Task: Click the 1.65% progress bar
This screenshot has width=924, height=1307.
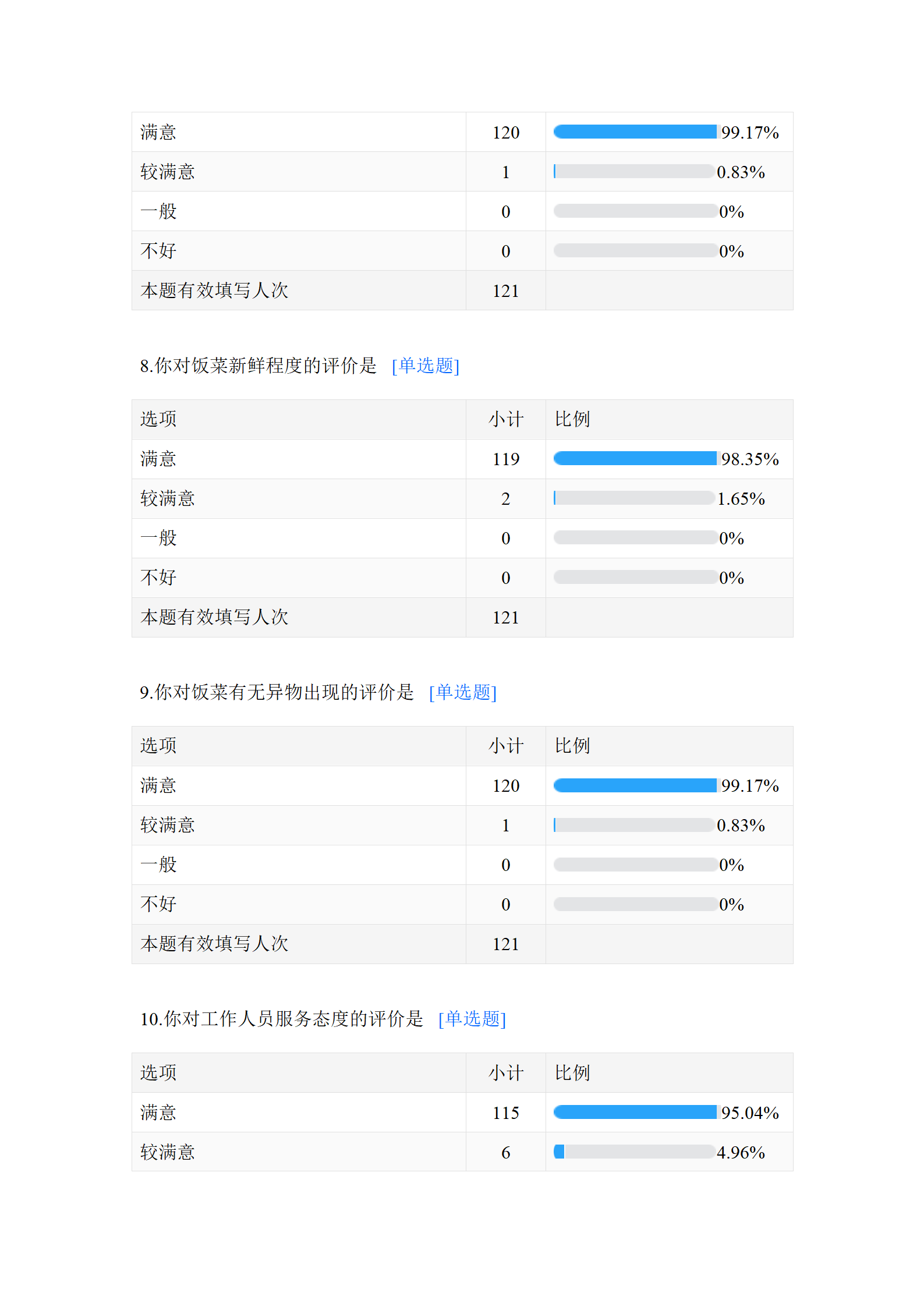Action: click(x=634, y=498)
